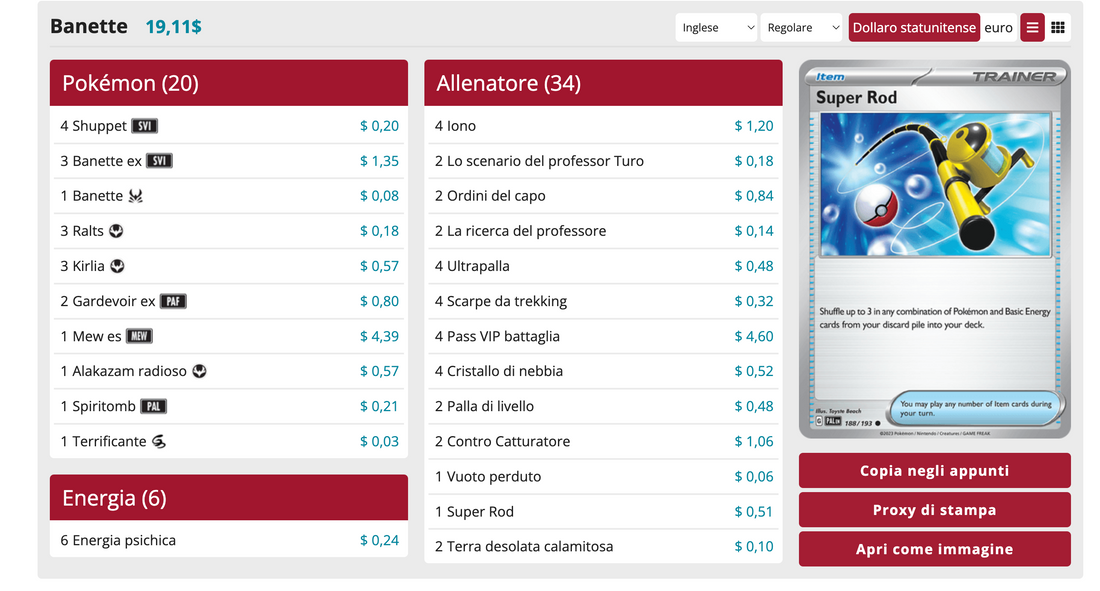Select the 3 Kirlia row
1100x591 pixels.
pos(229,266)
